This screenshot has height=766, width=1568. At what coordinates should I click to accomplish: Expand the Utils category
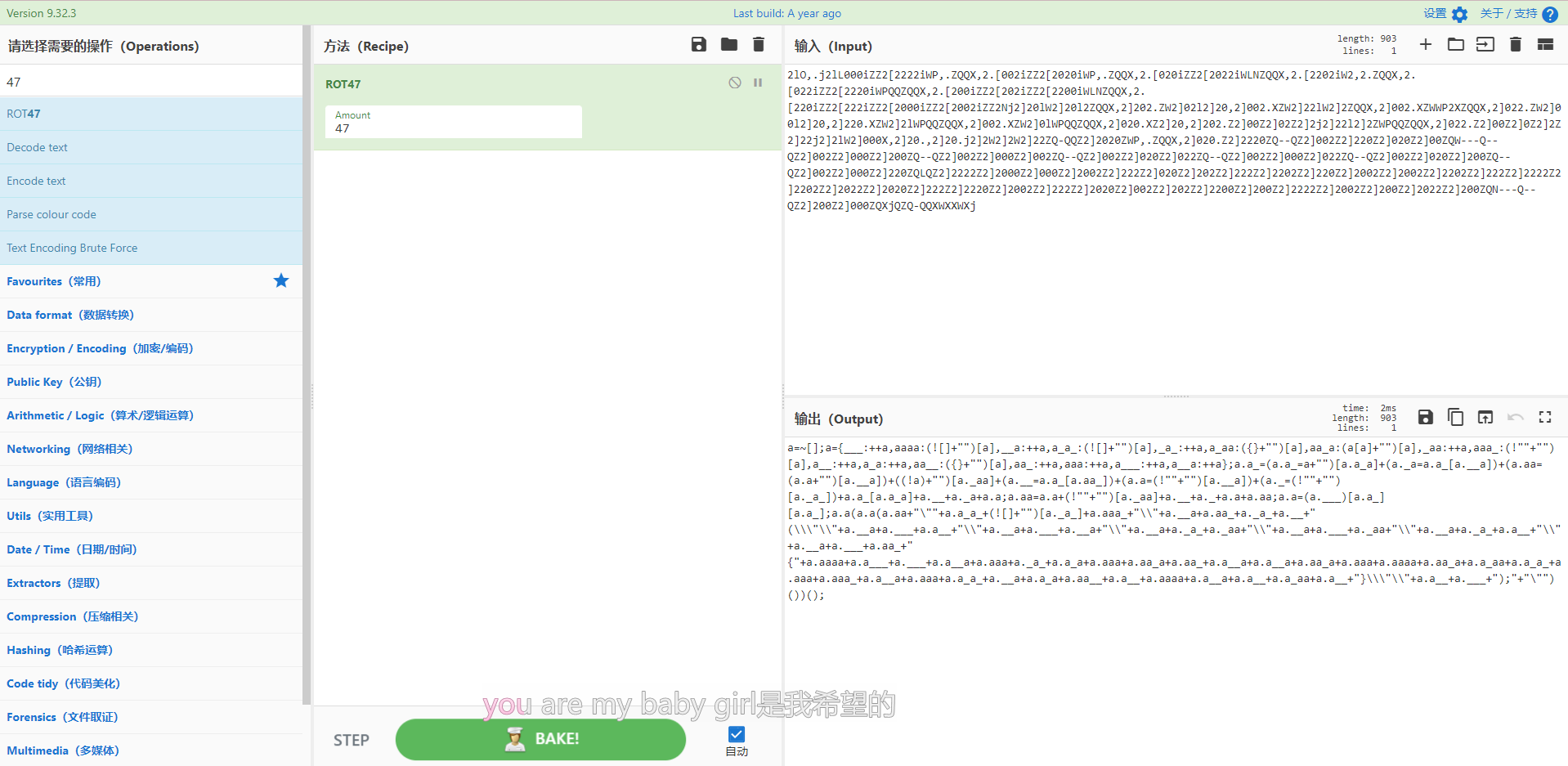[151, 516]
